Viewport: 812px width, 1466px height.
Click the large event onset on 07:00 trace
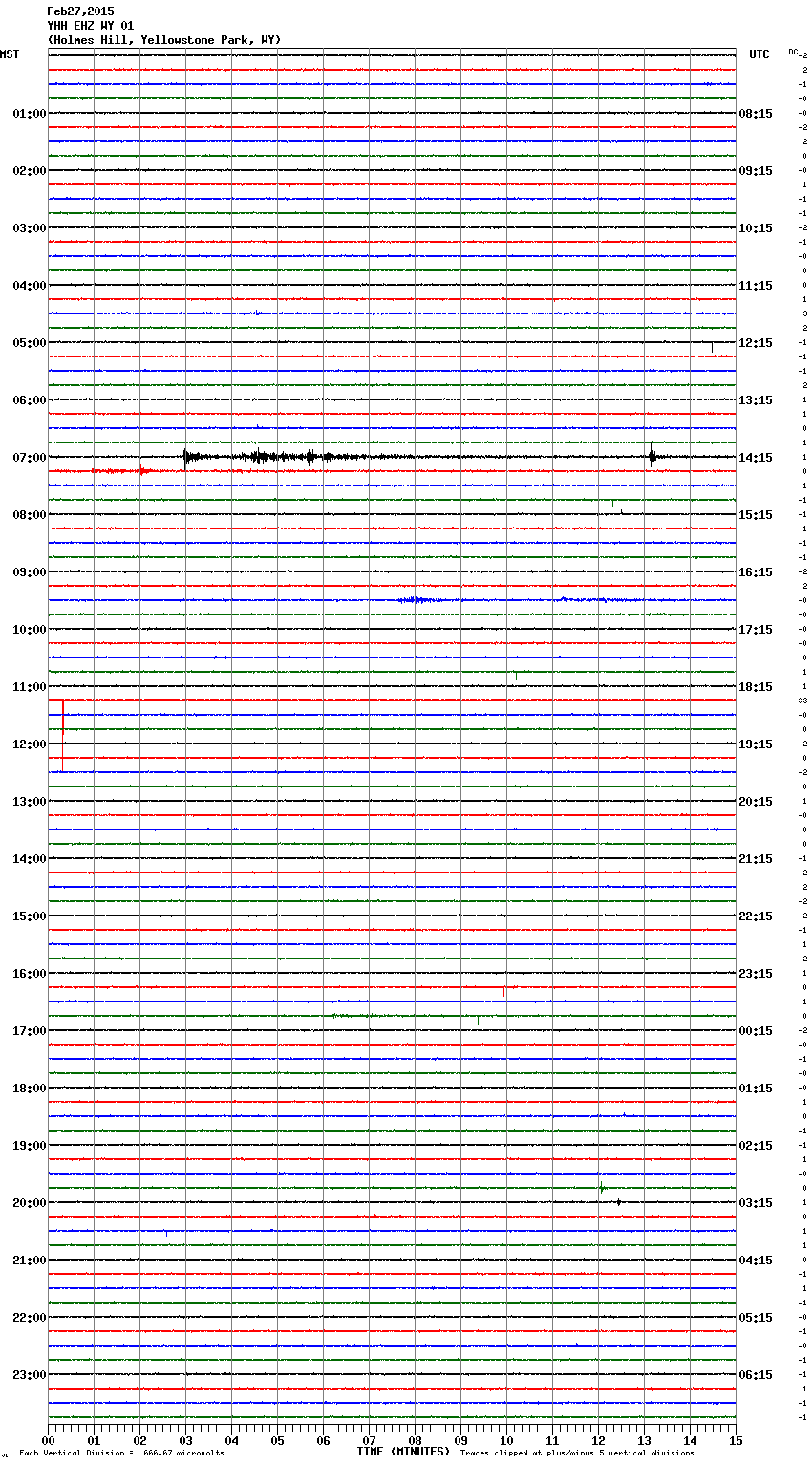tap(186, 457)
